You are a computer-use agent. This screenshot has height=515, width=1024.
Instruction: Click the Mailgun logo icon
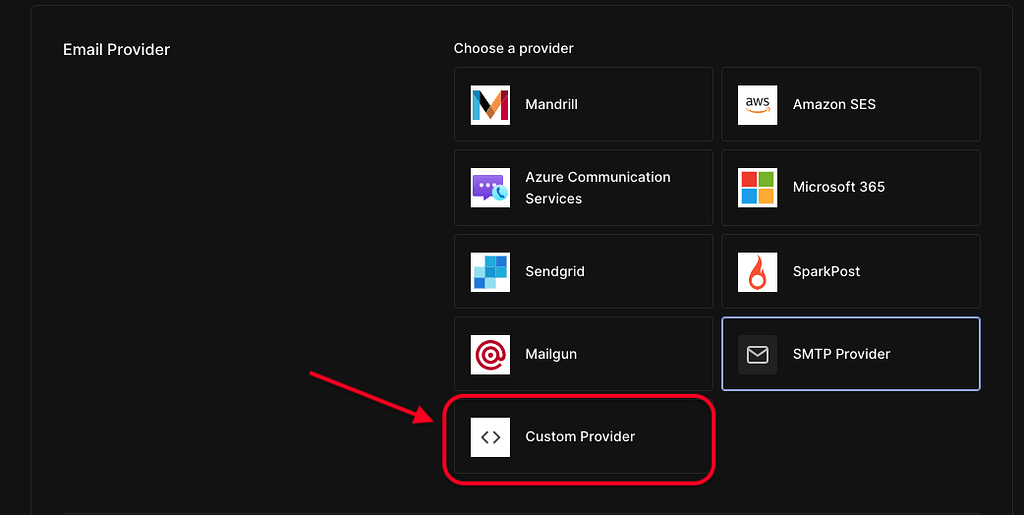coord(490,354)
